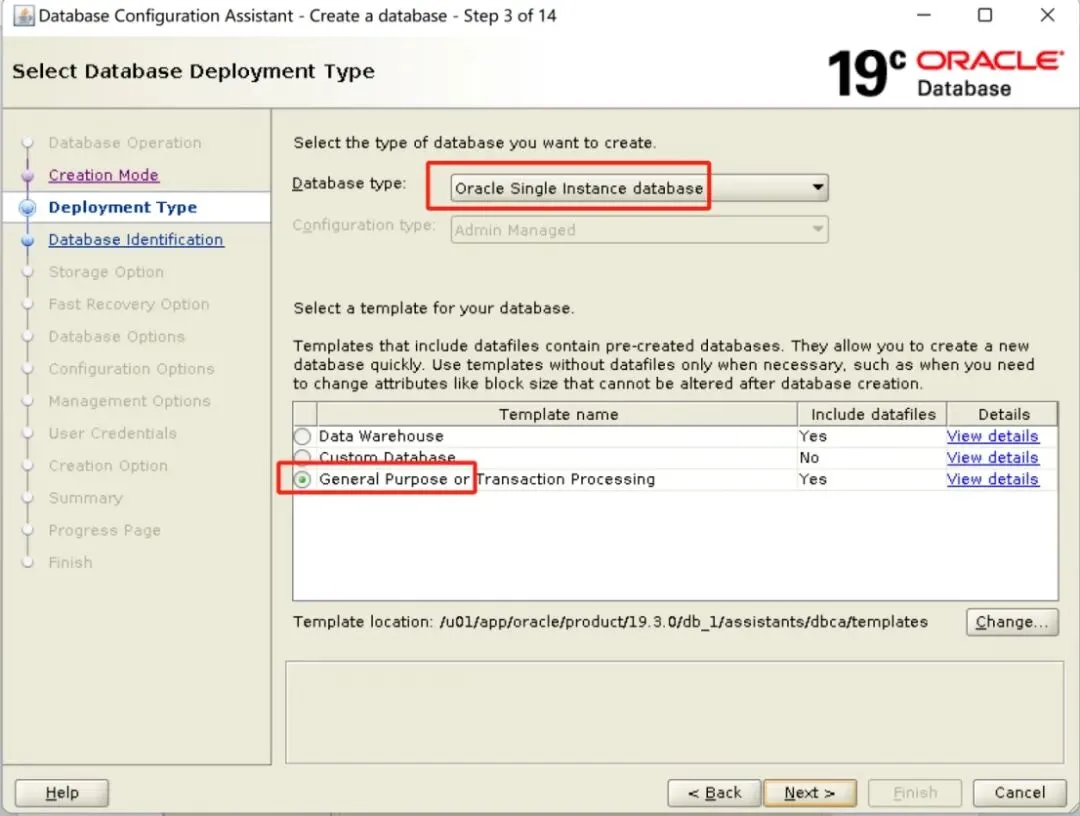Click the Template name column header
This screenshot has height=816, width=1080.
(557, 415)
